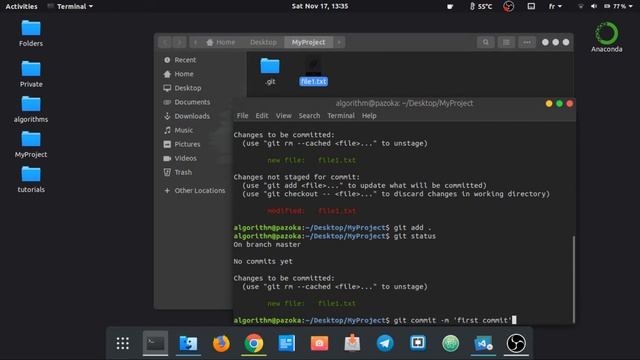
Task: Open Visual Studio Code from dock
Action: point(483,343)
